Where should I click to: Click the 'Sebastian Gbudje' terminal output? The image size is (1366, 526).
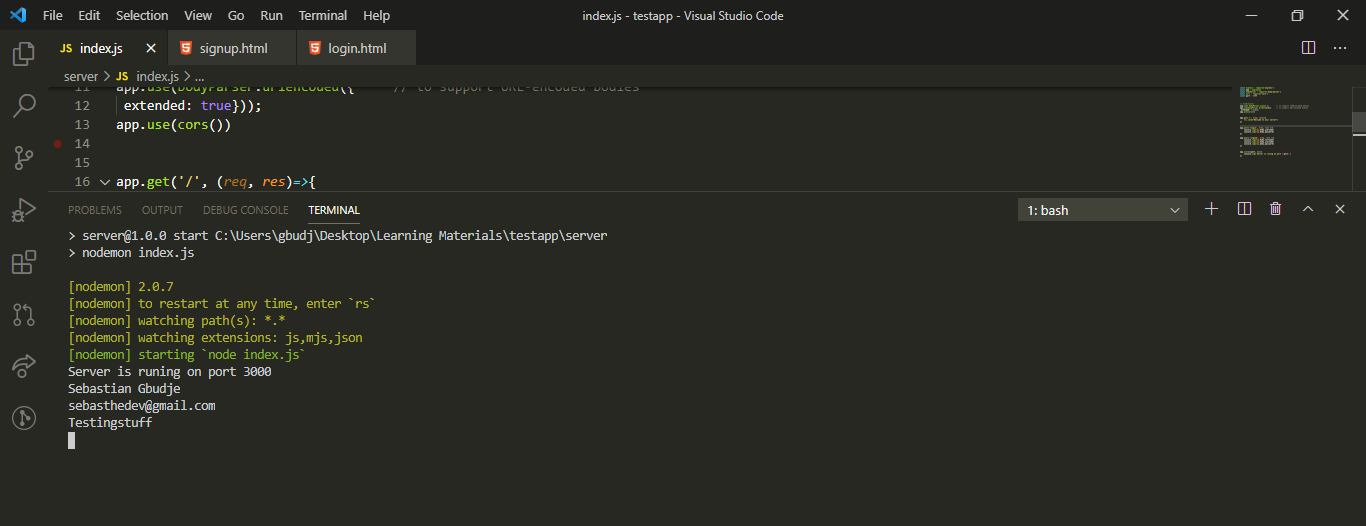[x=124, y=389]
